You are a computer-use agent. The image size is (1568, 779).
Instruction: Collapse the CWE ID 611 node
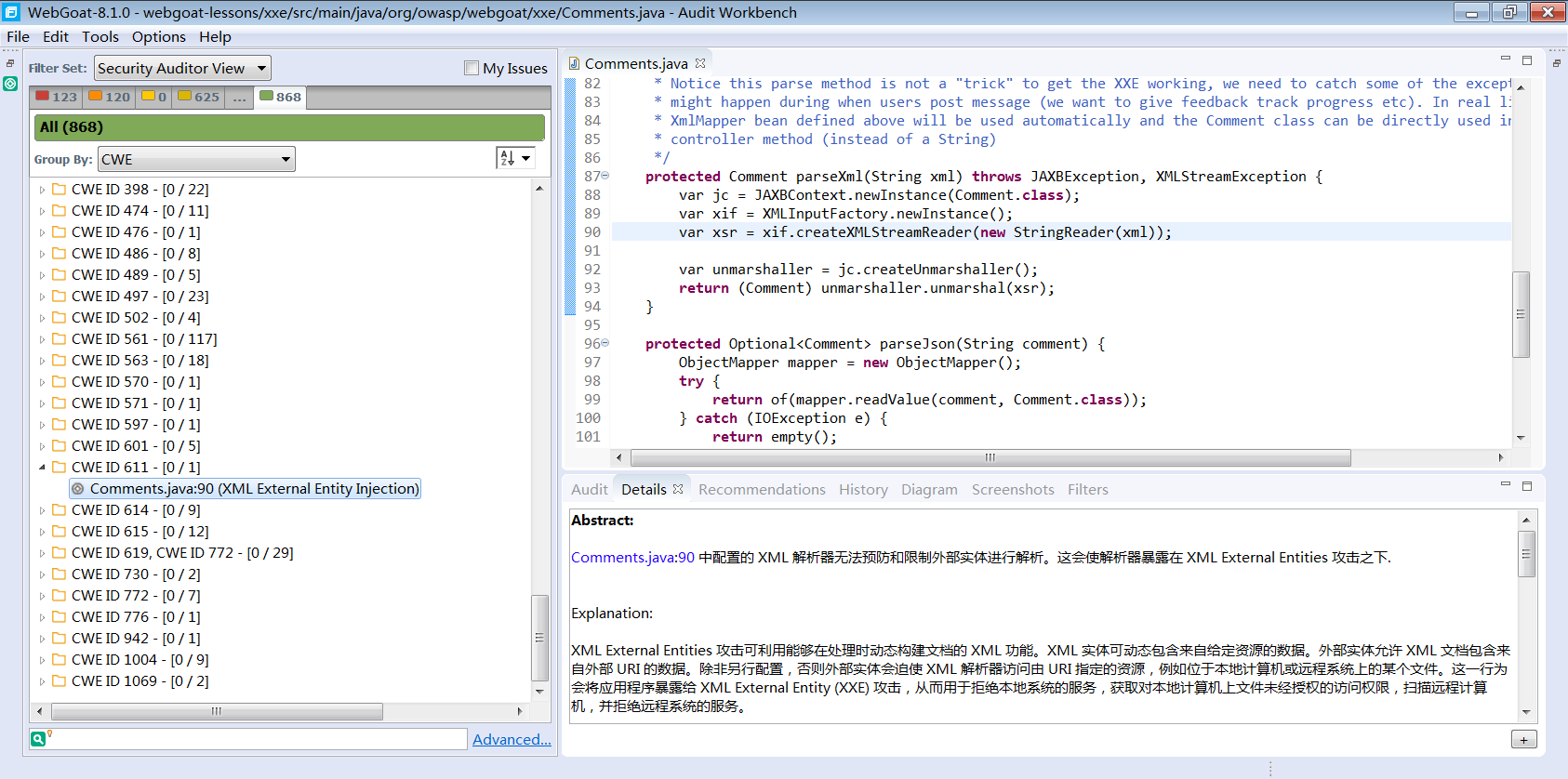pos(42,467)
